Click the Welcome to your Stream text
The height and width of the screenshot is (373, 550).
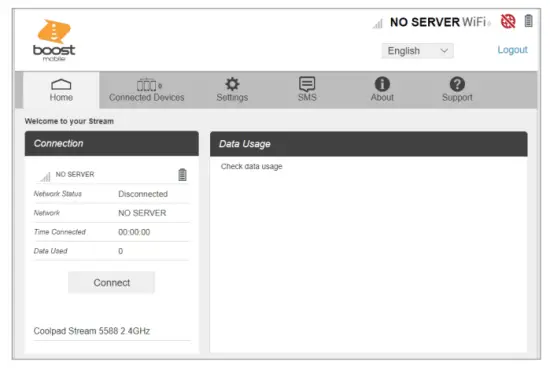click(69, 121)
